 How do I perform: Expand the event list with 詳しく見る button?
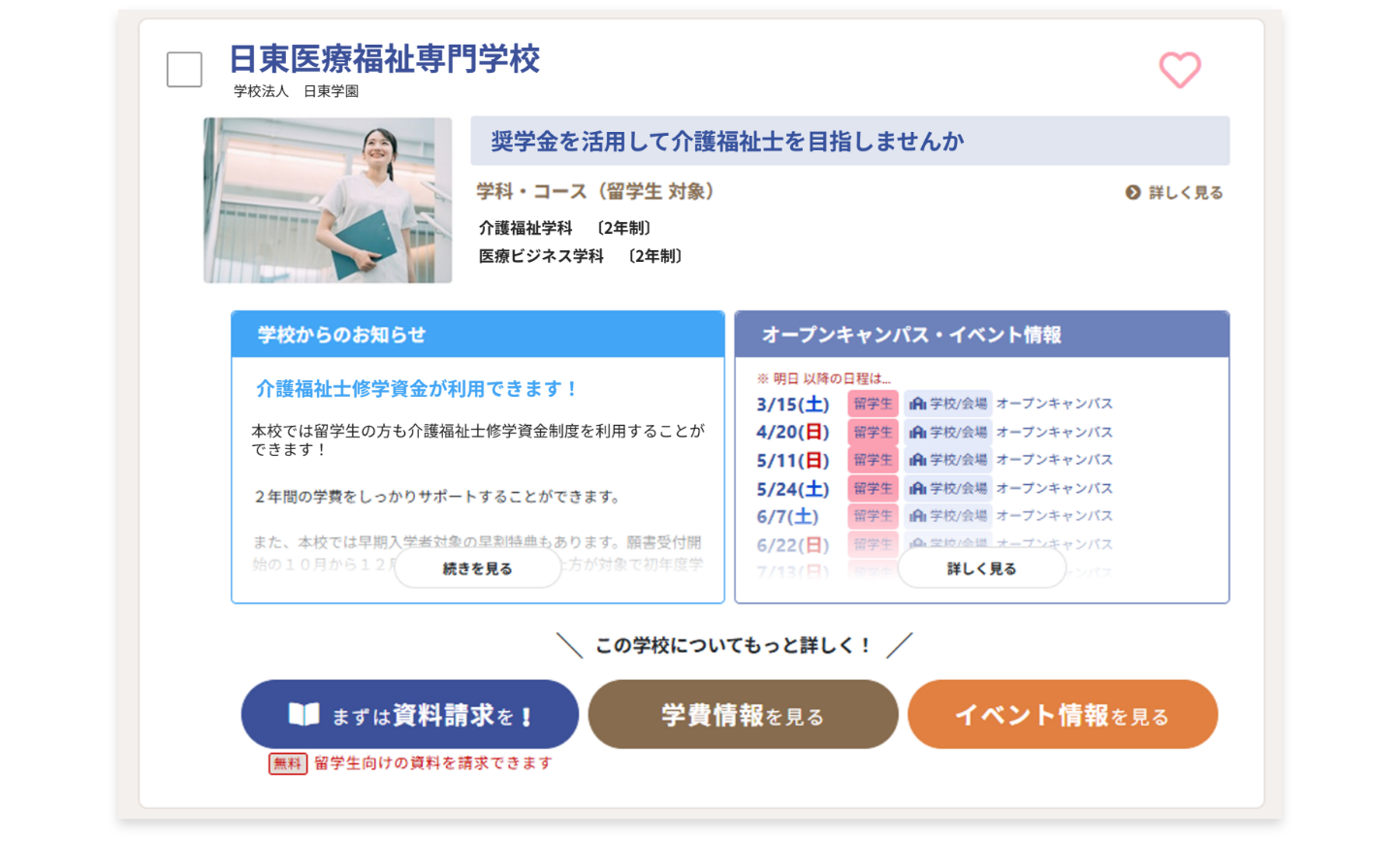981,568
